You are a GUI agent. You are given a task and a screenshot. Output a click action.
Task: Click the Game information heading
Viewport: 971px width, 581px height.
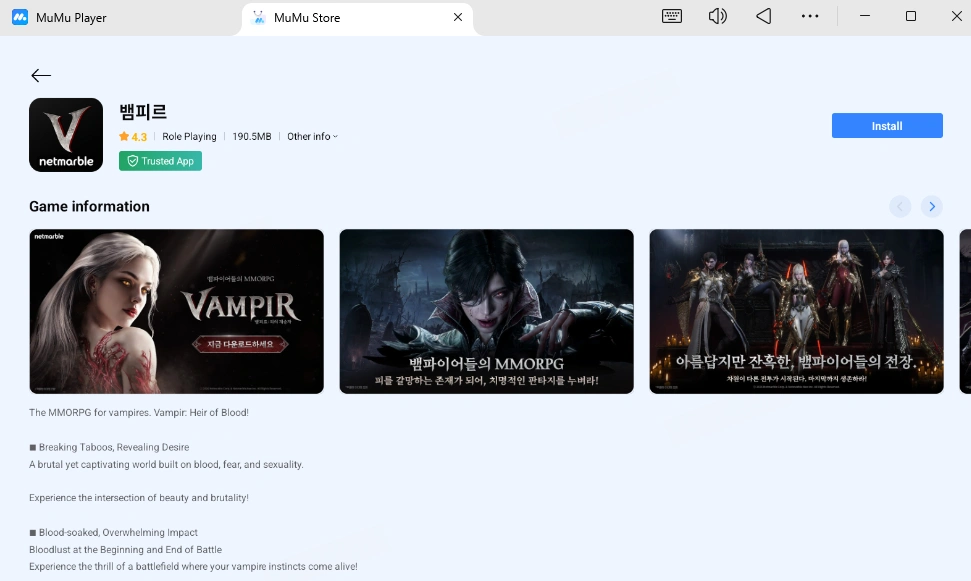coord(89,207)
